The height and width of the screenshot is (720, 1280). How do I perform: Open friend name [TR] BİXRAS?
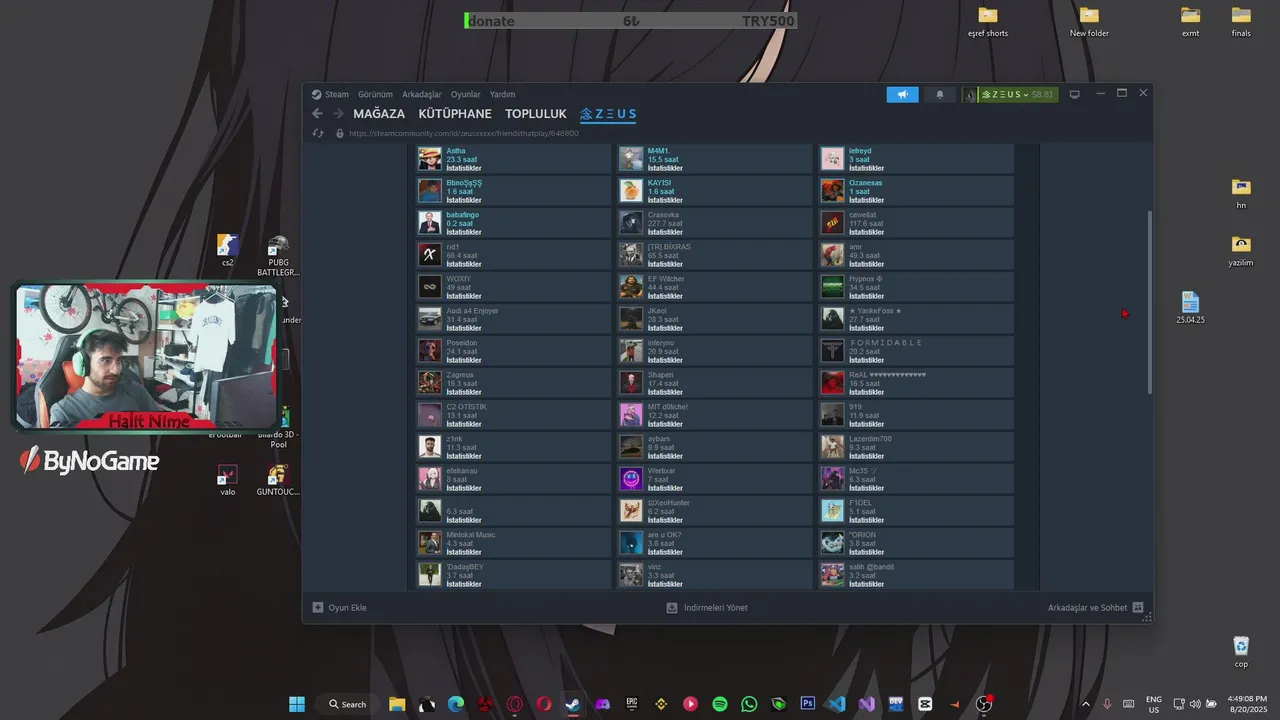tap(669, 247)
